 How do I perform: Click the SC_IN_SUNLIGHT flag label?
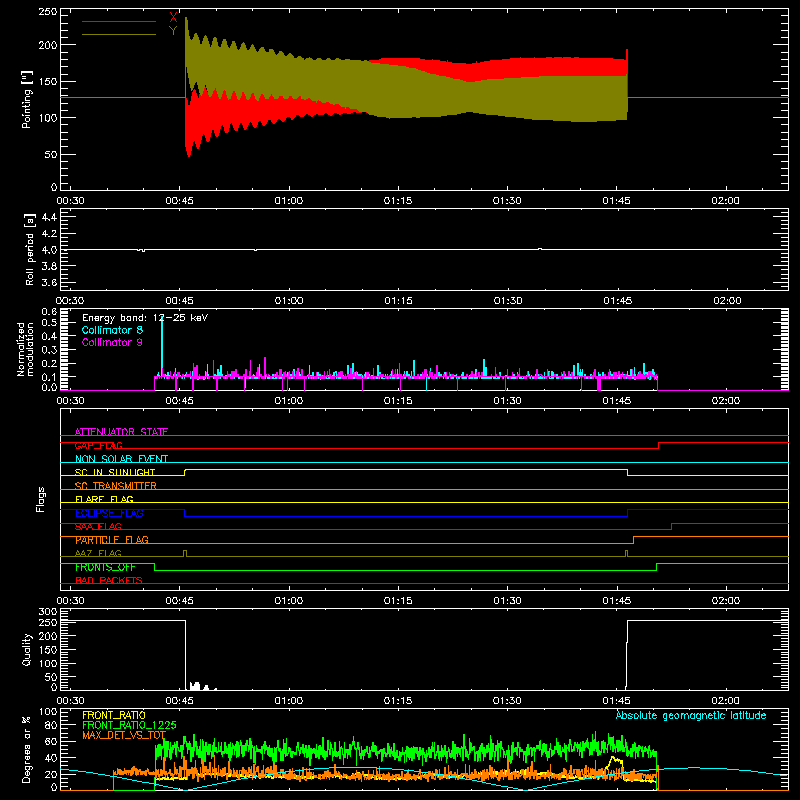pyautogui.click(x=115, y=472)
